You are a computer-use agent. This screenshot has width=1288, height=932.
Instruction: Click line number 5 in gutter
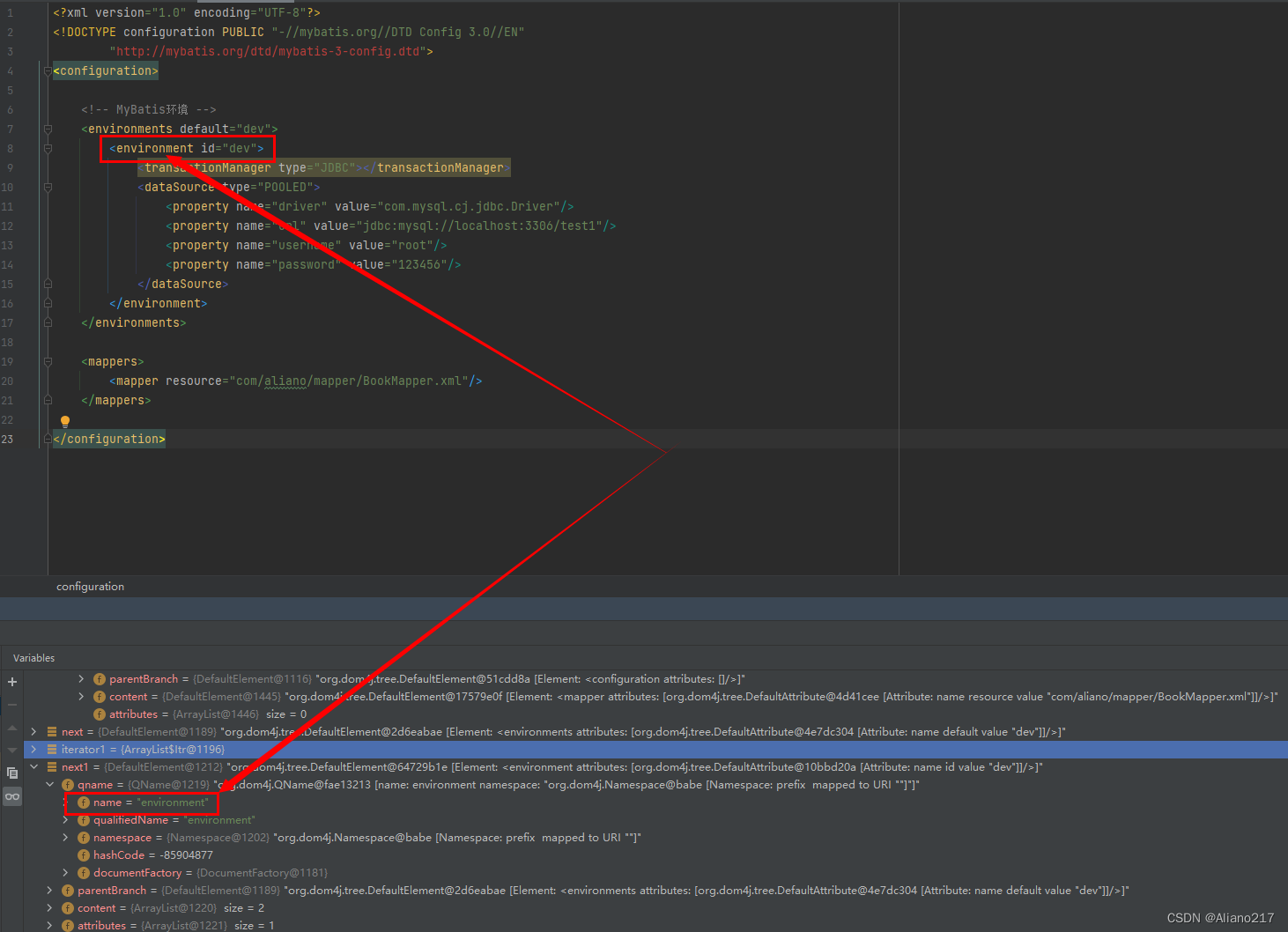pos(10,91)
